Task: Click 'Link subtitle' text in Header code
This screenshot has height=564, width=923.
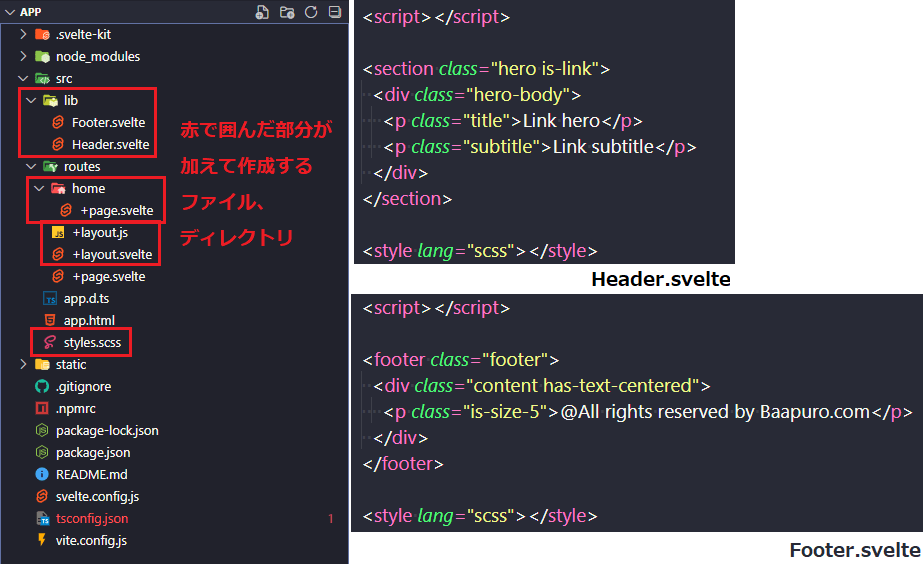Action: [603, 147]
